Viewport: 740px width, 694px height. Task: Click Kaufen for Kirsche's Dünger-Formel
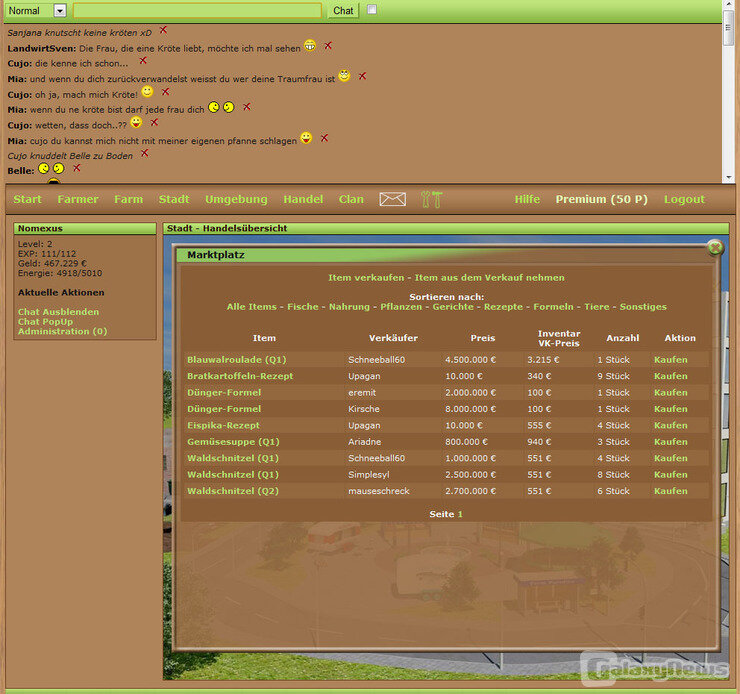pos(671,409)
